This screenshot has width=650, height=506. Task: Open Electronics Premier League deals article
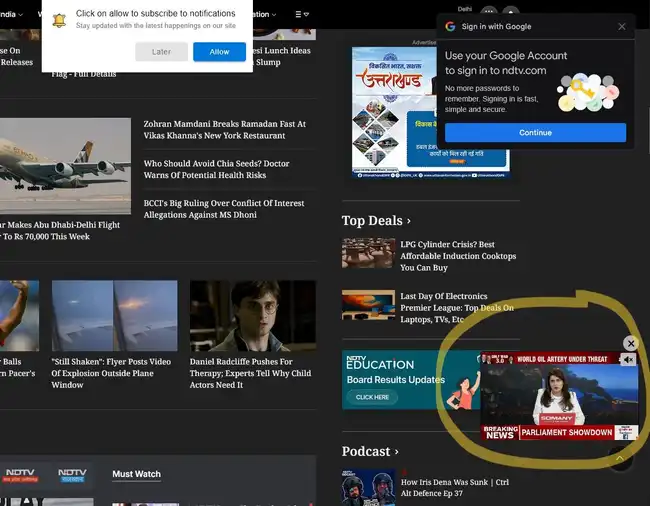click(x=457, y=307)
